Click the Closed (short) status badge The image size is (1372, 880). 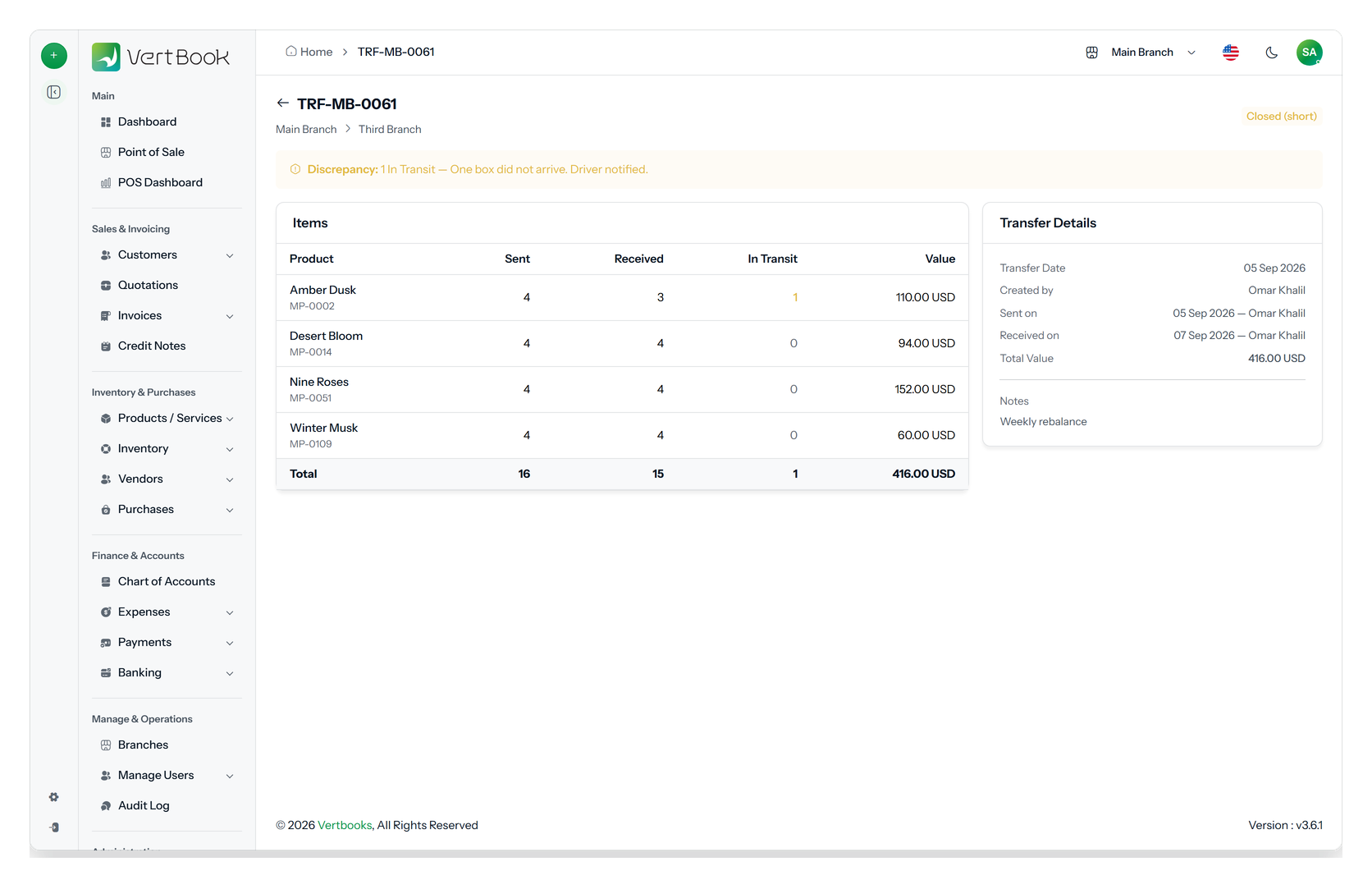[x=1281, y=117]
